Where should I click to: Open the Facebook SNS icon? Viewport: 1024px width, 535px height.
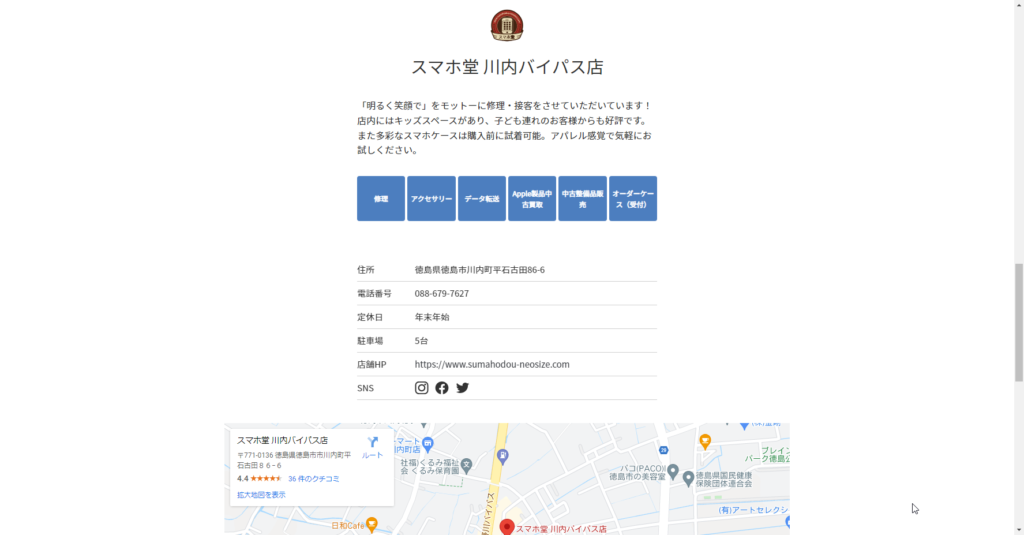442,388
